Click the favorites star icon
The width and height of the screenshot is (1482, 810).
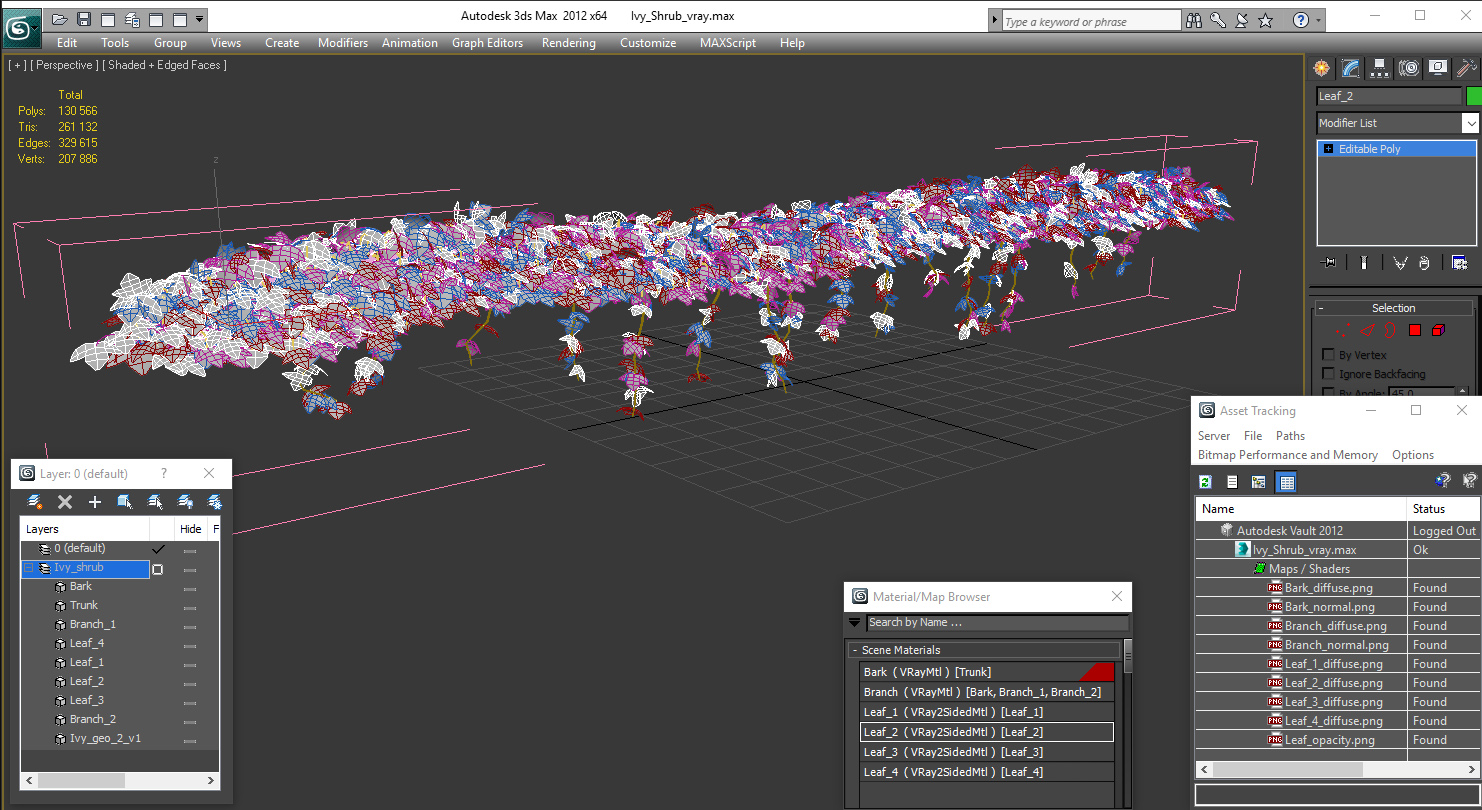(x=1265, y=20)
